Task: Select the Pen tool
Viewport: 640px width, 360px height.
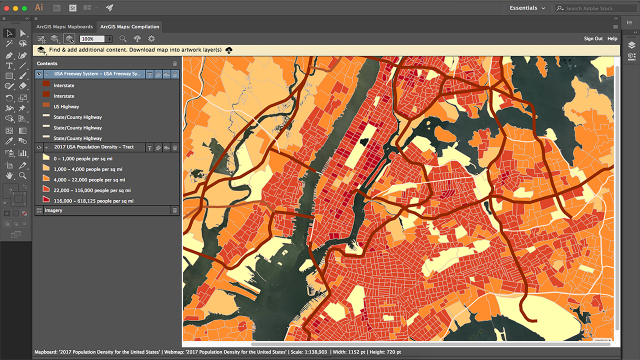Action: coord(9,55)
